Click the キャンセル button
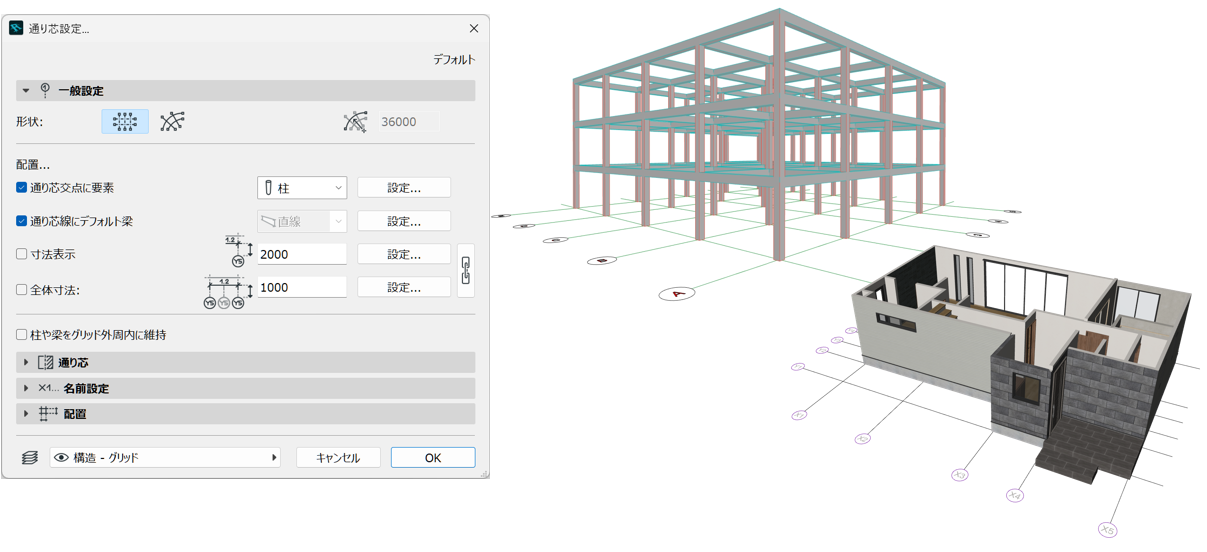The image size is (1207, 552). 338,458
